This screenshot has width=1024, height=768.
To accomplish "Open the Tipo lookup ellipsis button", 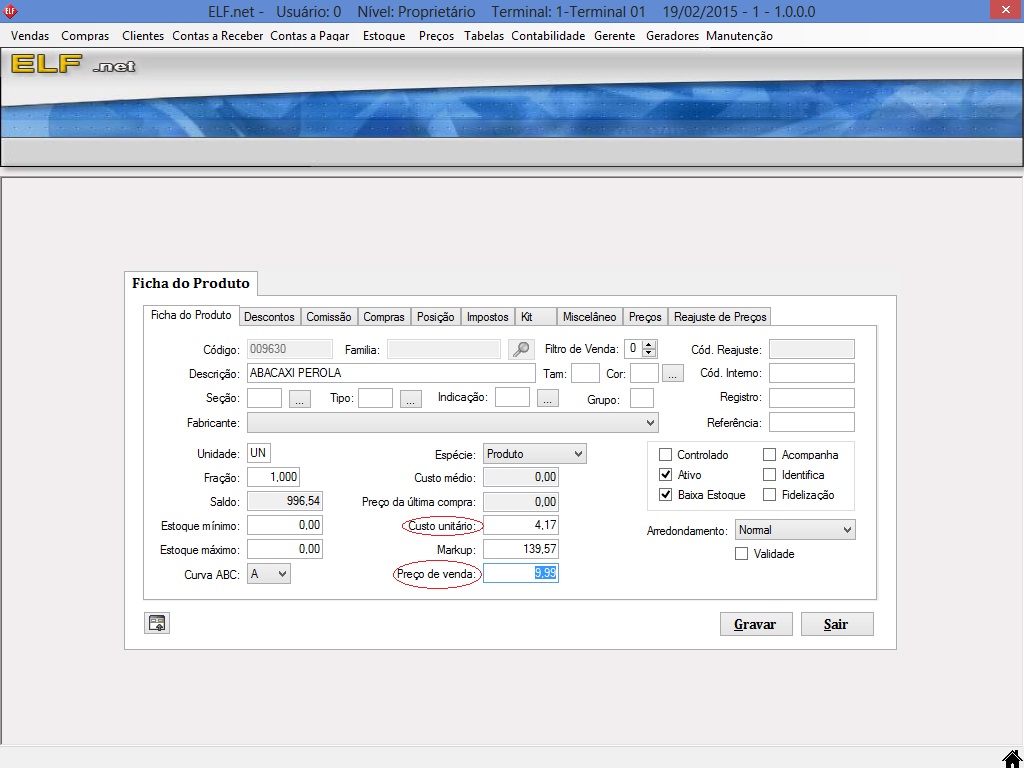I will [x=411, y=398].
